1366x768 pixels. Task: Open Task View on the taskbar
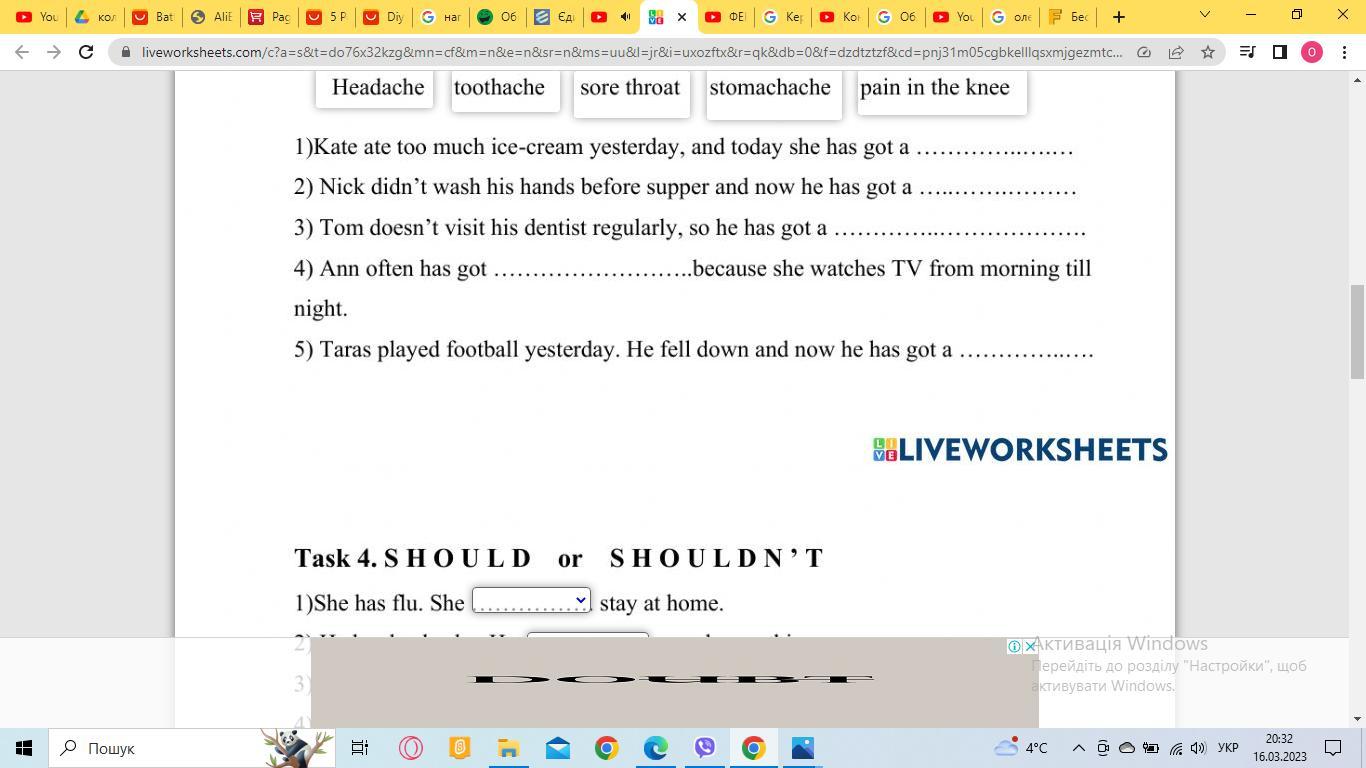[360, 748]
